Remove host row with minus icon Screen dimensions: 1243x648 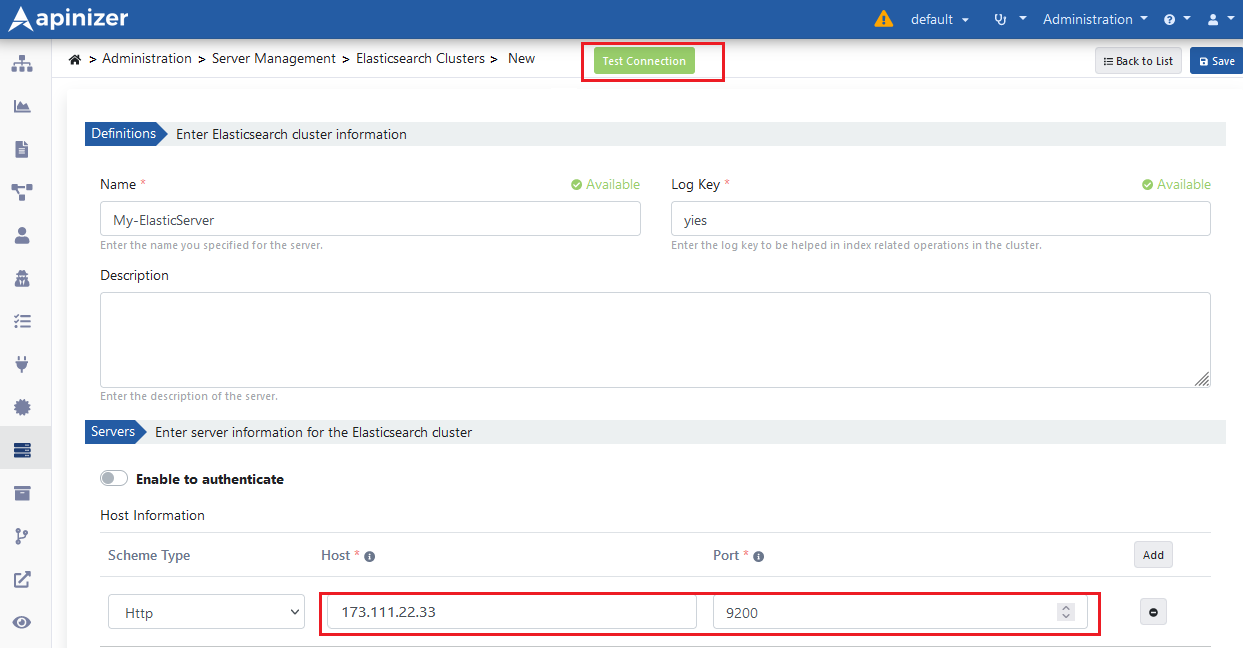1153,612
